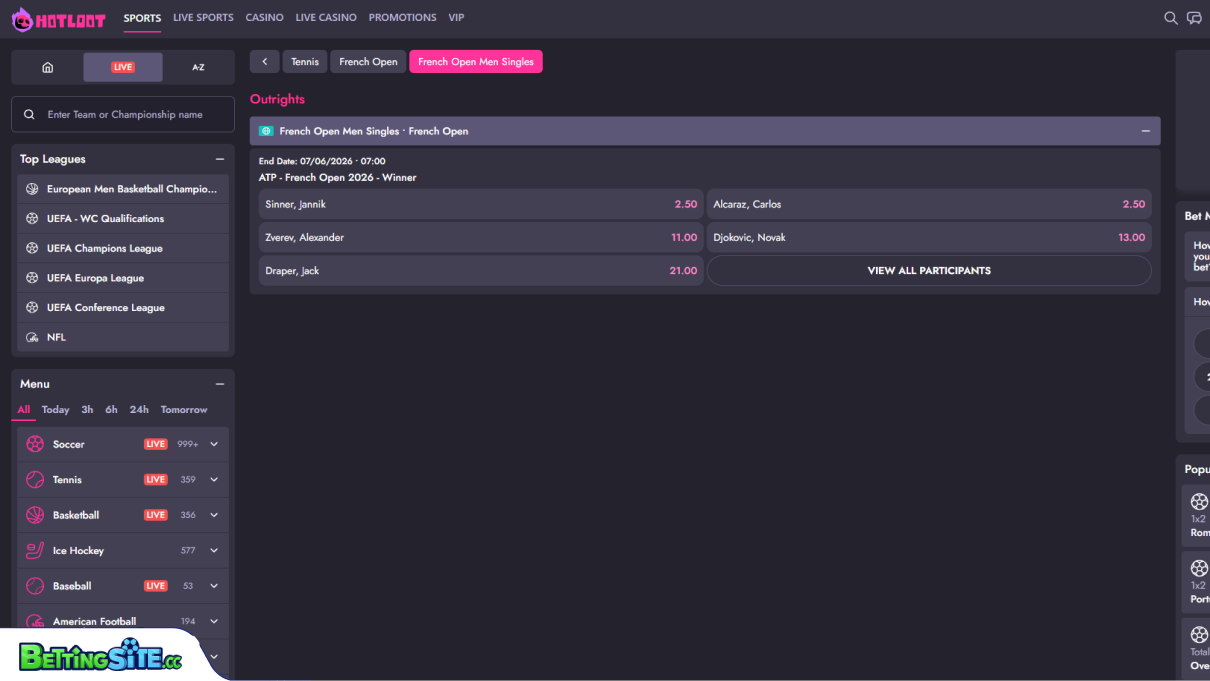Viewport: 1210px width, 681px height.
Task: Select the Basketball sport icon
Action: pyautogui.click(x=35, y=515)
